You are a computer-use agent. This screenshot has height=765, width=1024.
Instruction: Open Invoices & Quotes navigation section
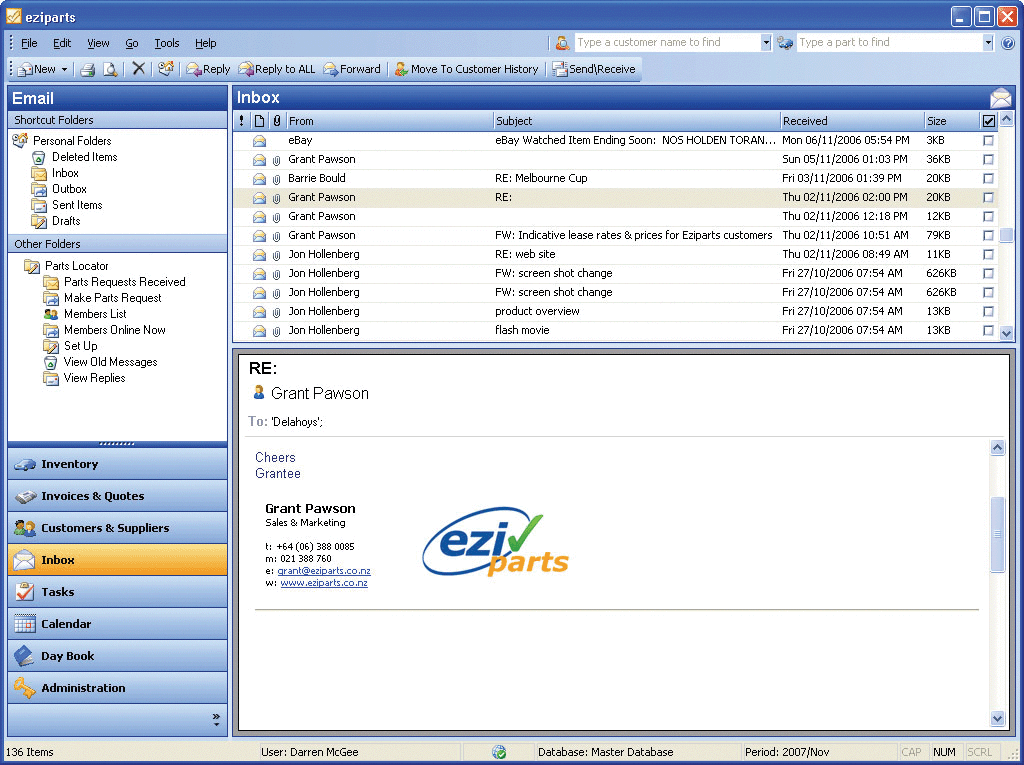coord(118,496)
